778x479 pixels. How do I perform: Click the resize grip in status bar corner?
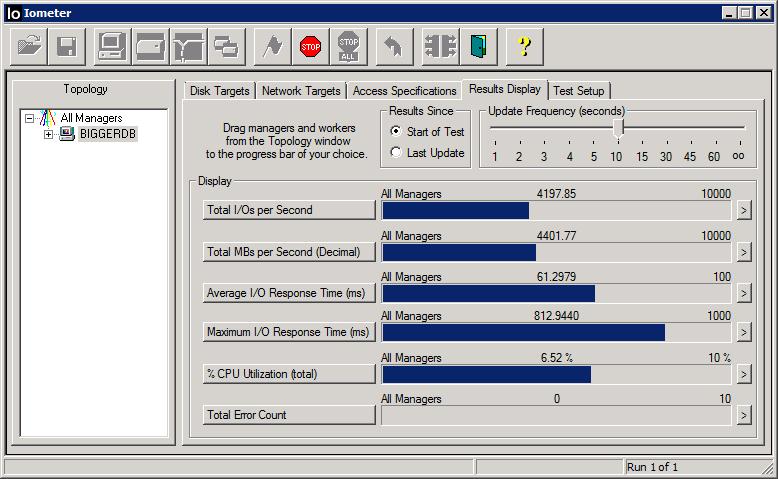coord(768,468)
